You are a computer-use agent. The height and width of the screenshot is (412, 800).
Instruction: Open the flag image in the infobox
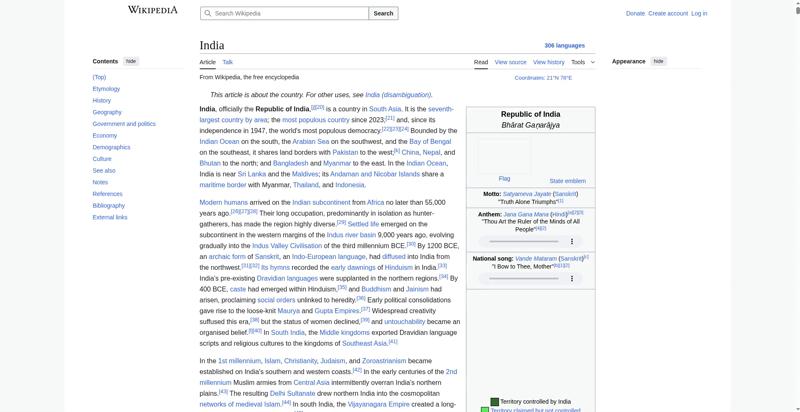pyautogui.click(x=504, y=157)
